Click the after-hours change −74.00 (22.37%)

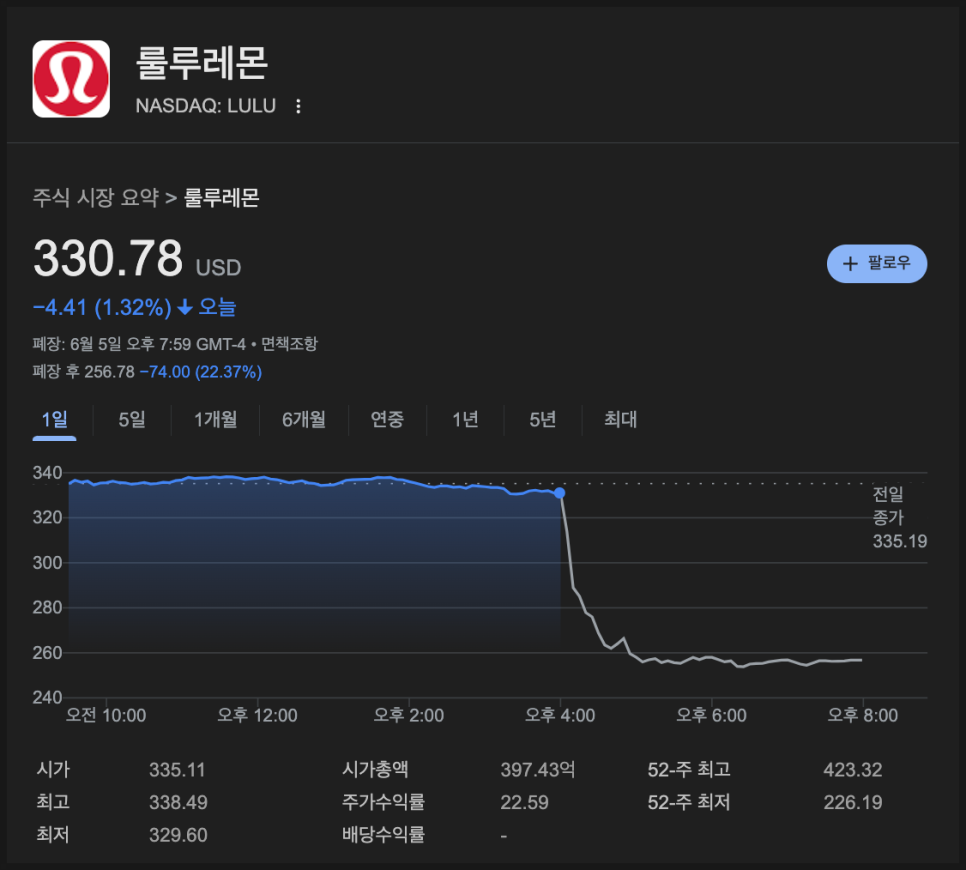[x=201, y=372]
